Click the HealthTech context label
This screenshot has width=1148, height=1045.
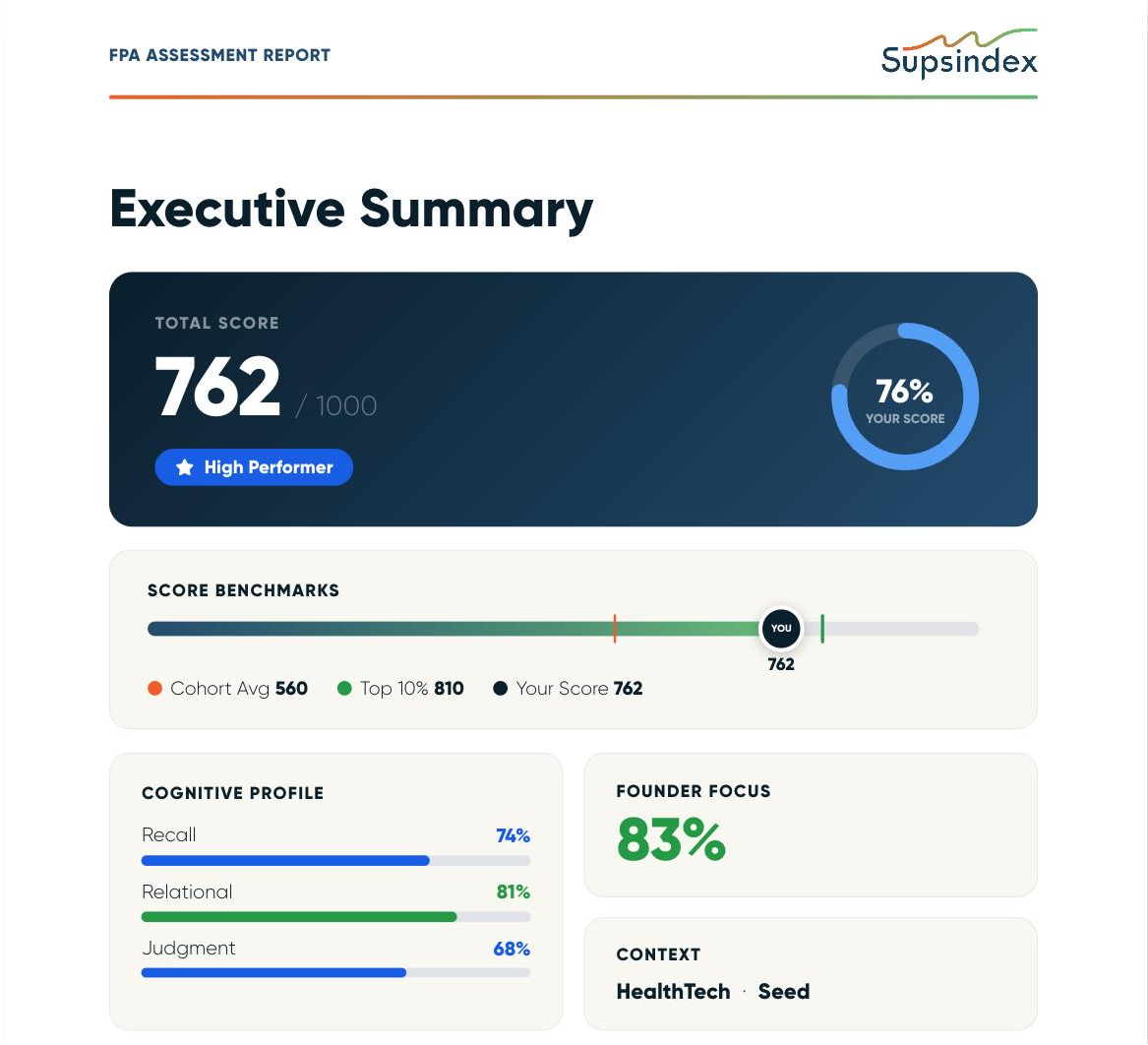(x=674, y=992)
